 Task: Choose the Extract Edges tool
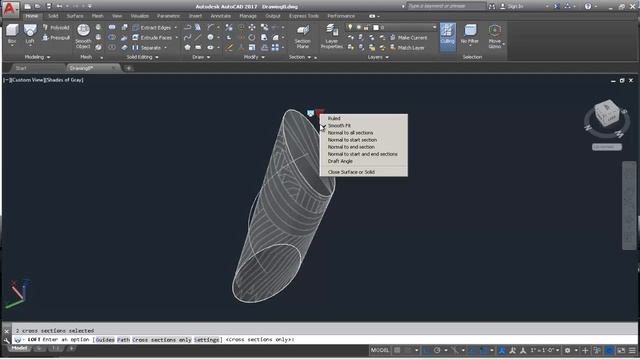tap(151, 28)
